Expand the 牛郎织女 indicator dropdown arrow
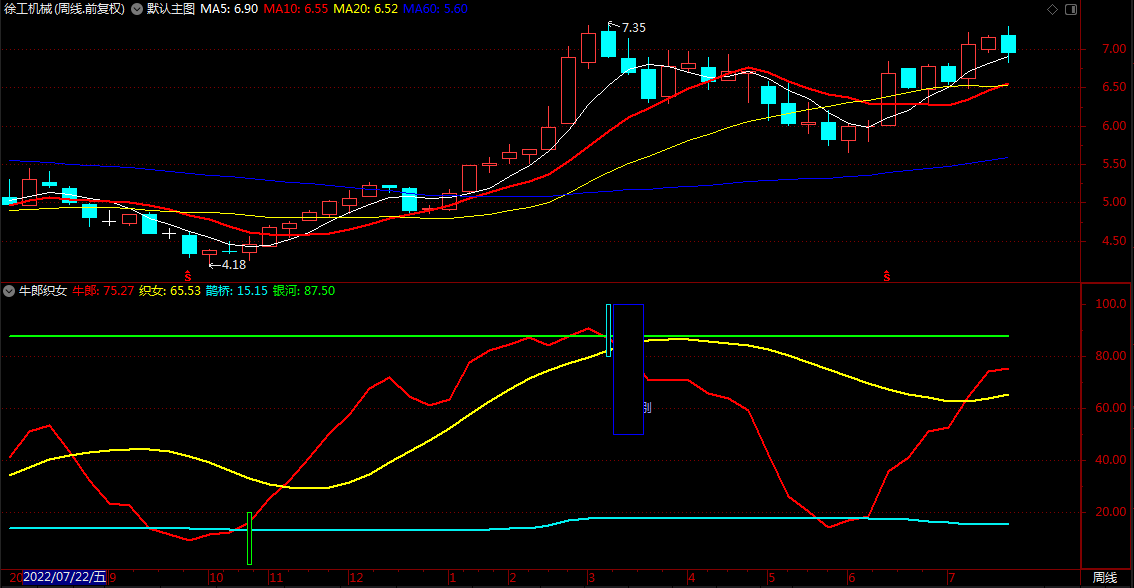1134x588 pixels. (x=9, y=291)
